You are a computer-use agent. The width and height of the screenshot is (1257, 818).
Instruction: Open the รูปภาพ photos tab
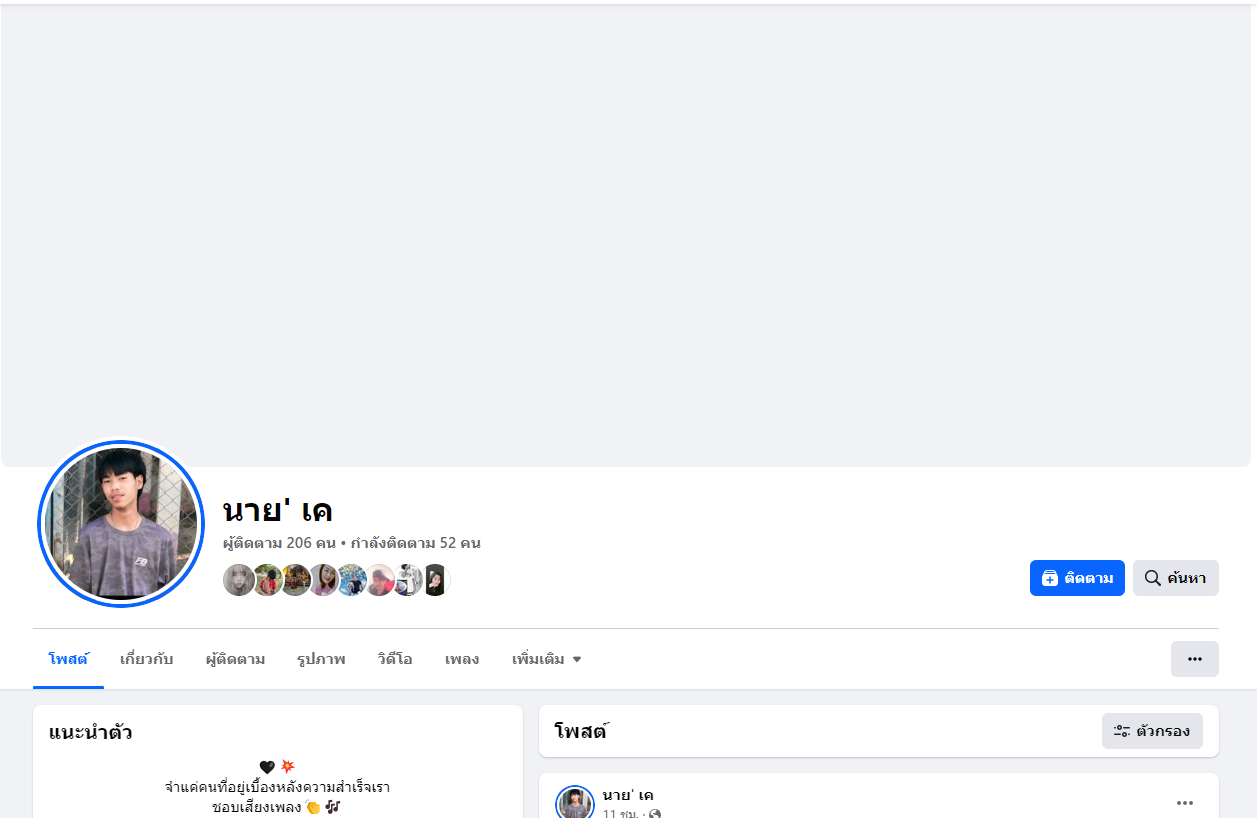click(321, 659)
